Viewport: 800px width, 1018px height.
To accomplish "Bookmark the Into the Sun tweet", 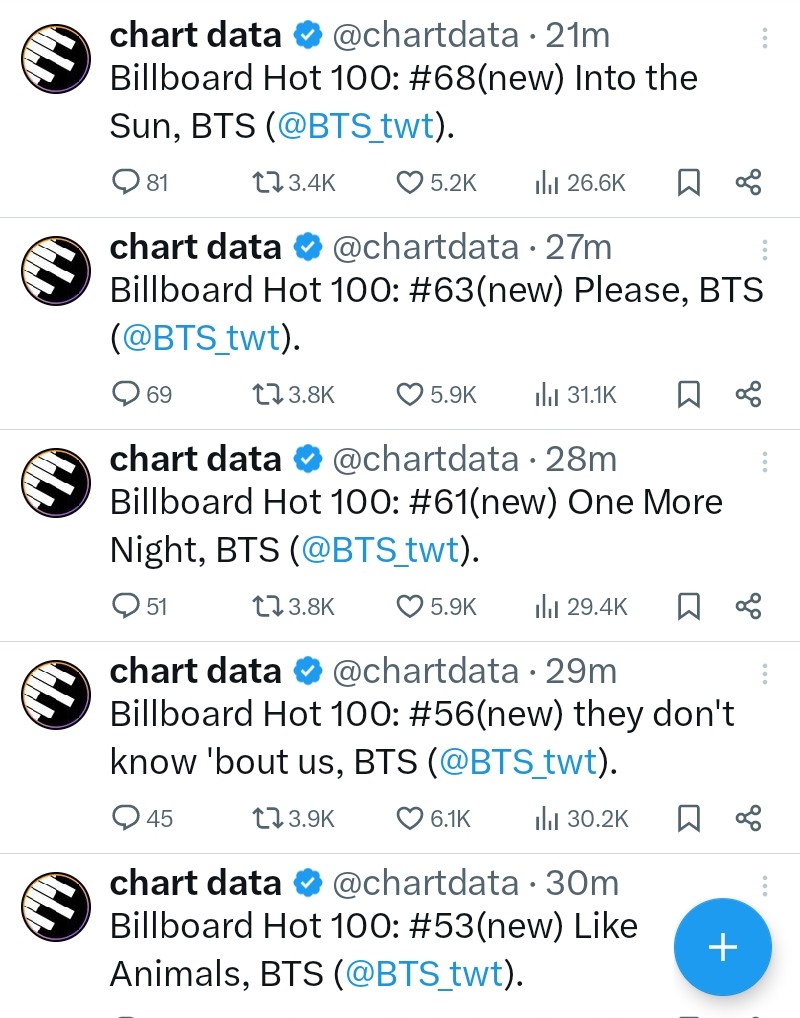I will click(x=689, y=183).
